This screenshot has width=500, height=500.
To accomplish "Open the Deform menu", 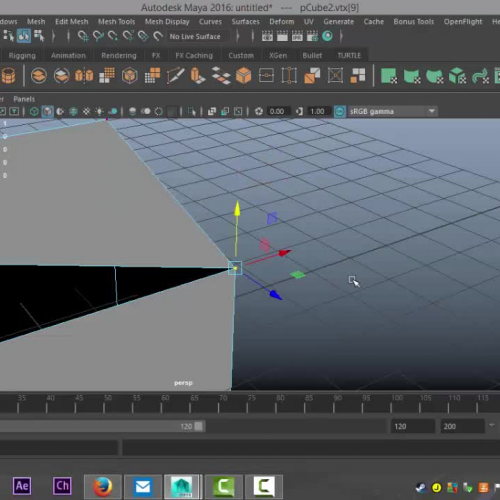I will click(282, 22).
